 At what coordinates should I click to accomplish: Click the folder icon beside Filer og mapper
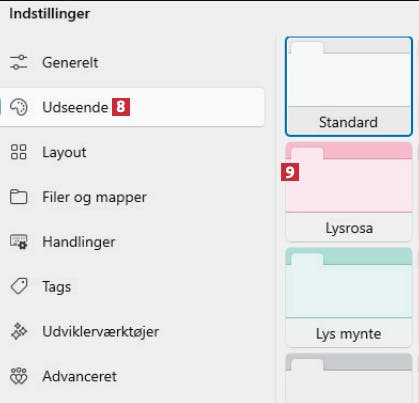19,197
